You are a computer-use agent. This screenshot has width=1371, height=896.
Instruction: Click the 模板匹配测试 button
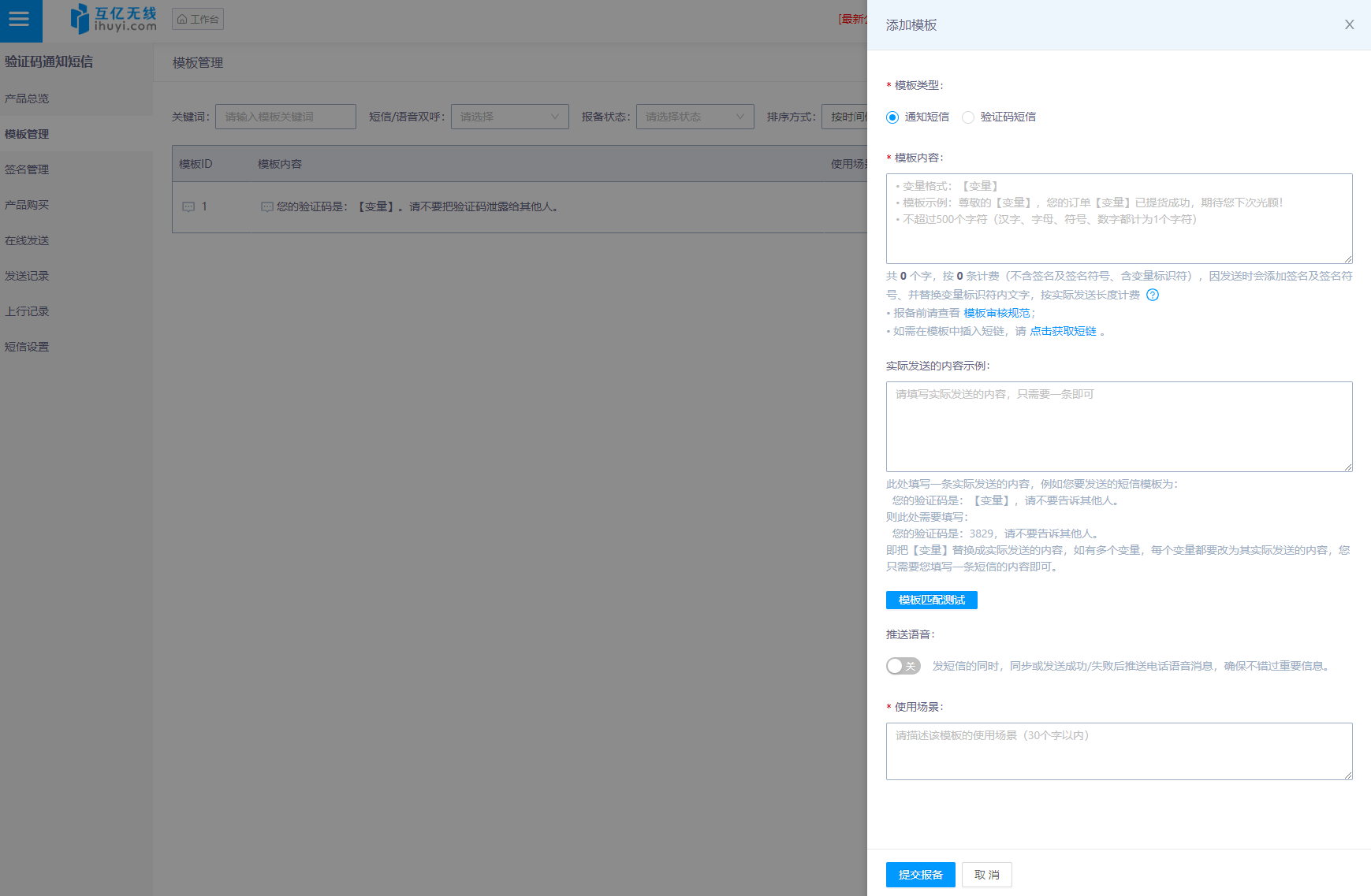pyautogui.click(x=931, y=600)
